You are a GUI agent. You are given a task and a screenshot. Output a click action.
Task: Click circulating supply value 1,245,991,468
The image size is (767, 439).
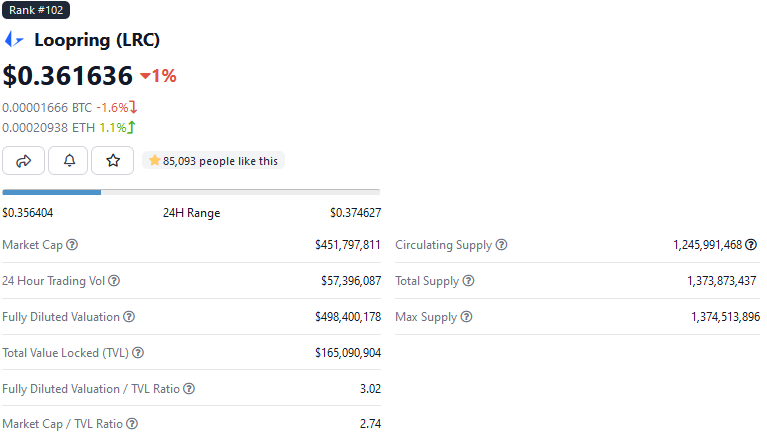pos(708,245)
